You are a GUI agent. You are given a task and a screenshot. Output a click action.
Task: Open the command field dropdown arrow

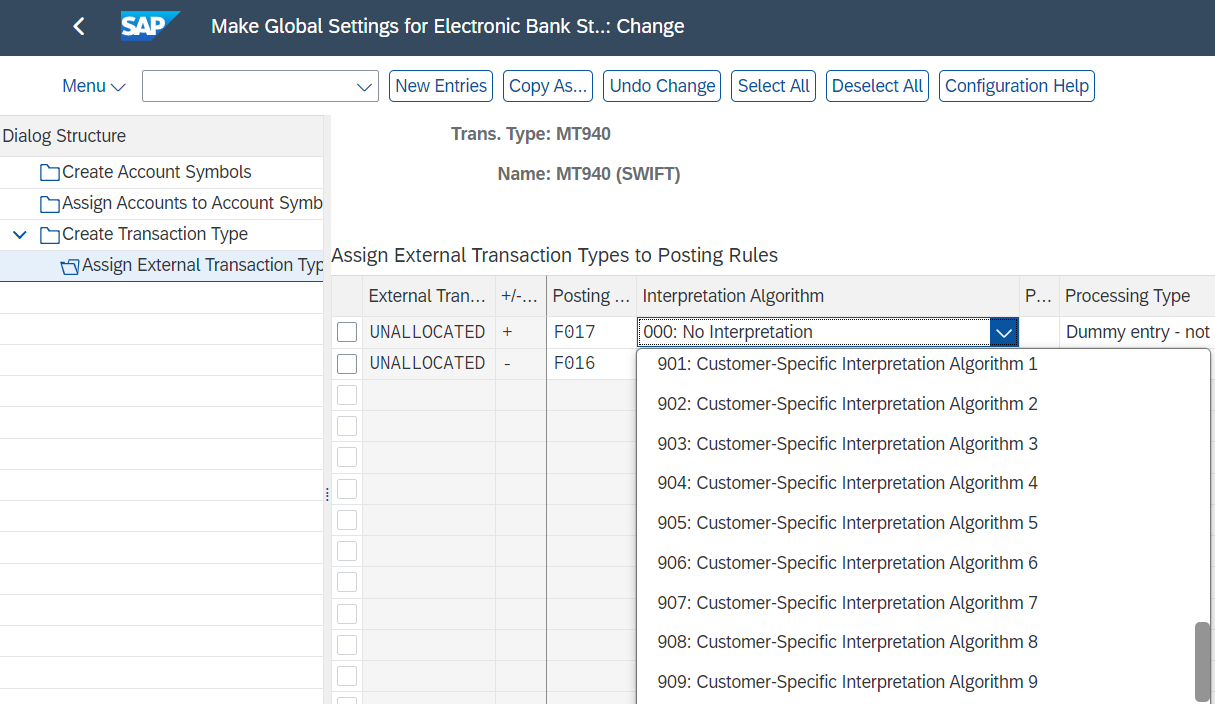[x=364, y=87]
